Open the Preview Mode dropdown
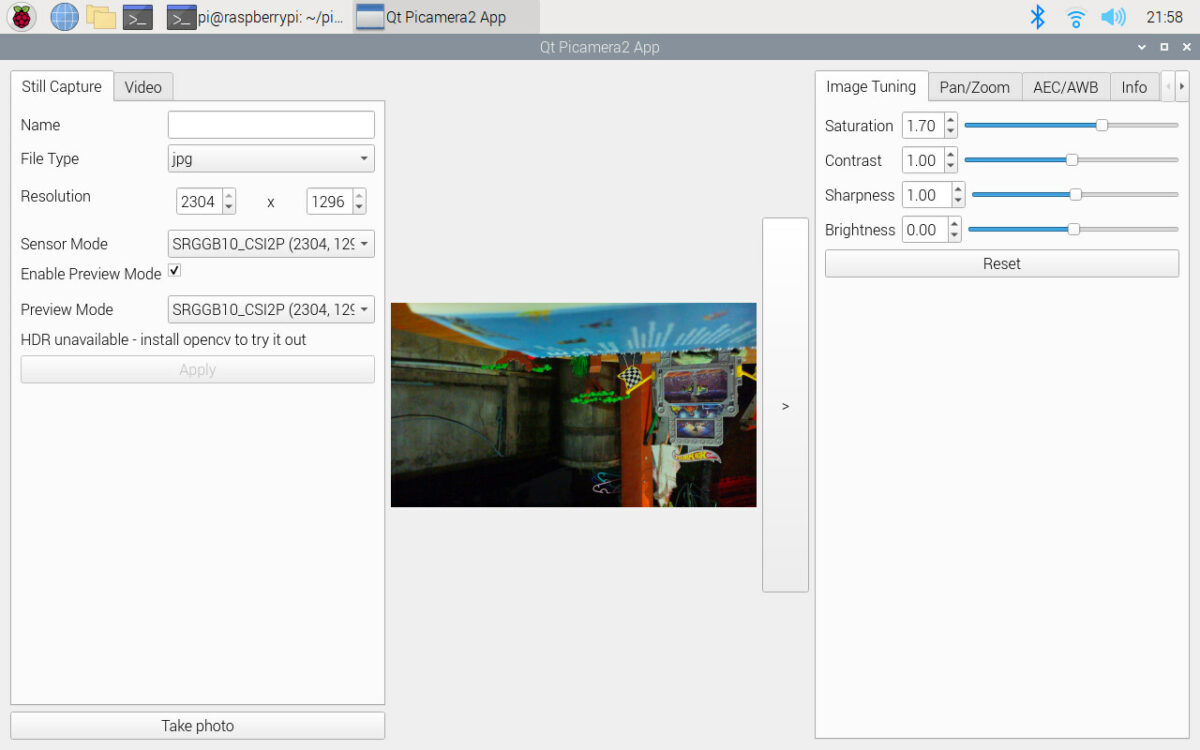The image size is (1200, 750). [270, 309]
